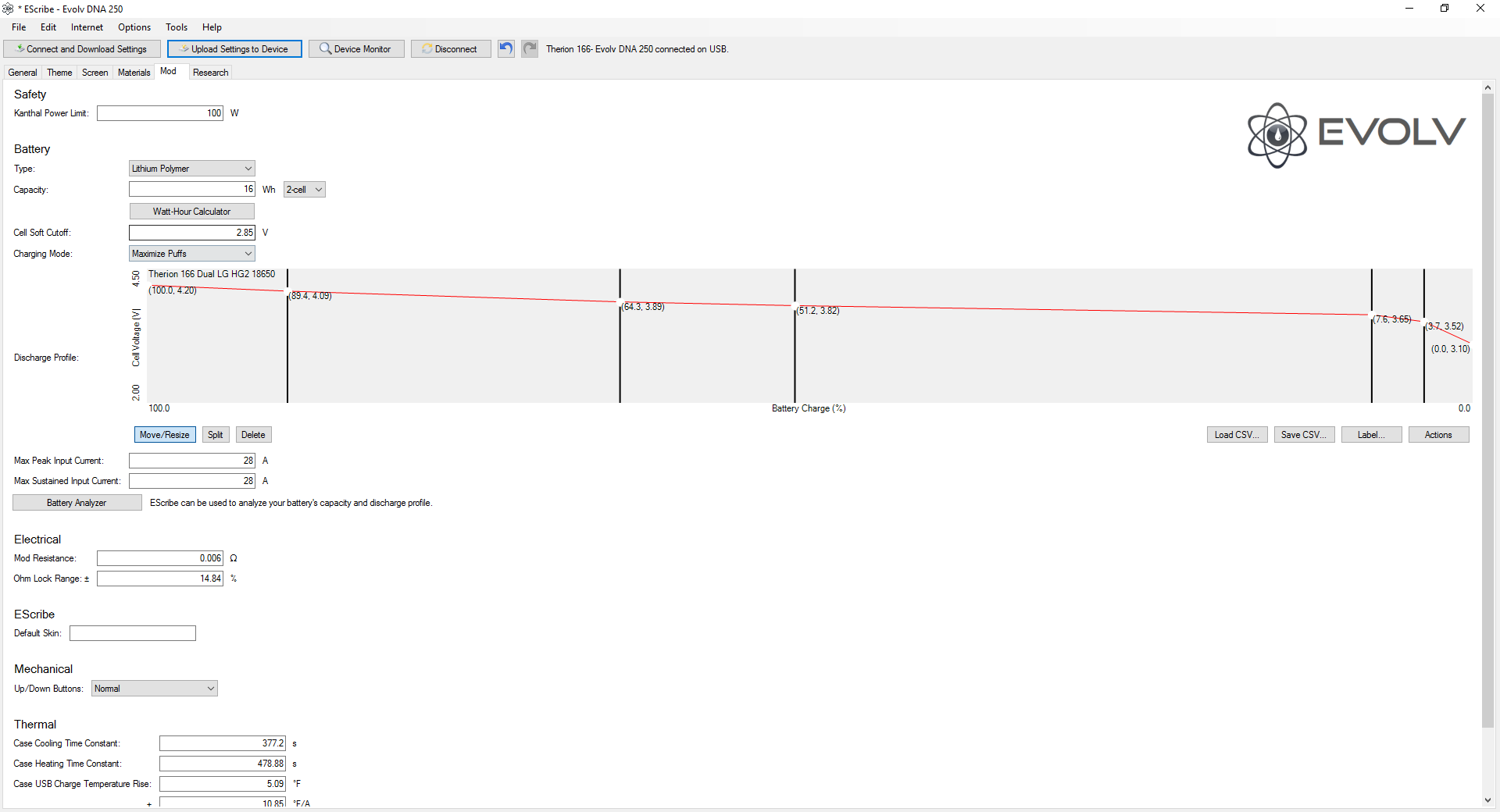Click the discharge curve point at 64.3%
This screenshot has width=1500, height=812.
tap(620, 302)
